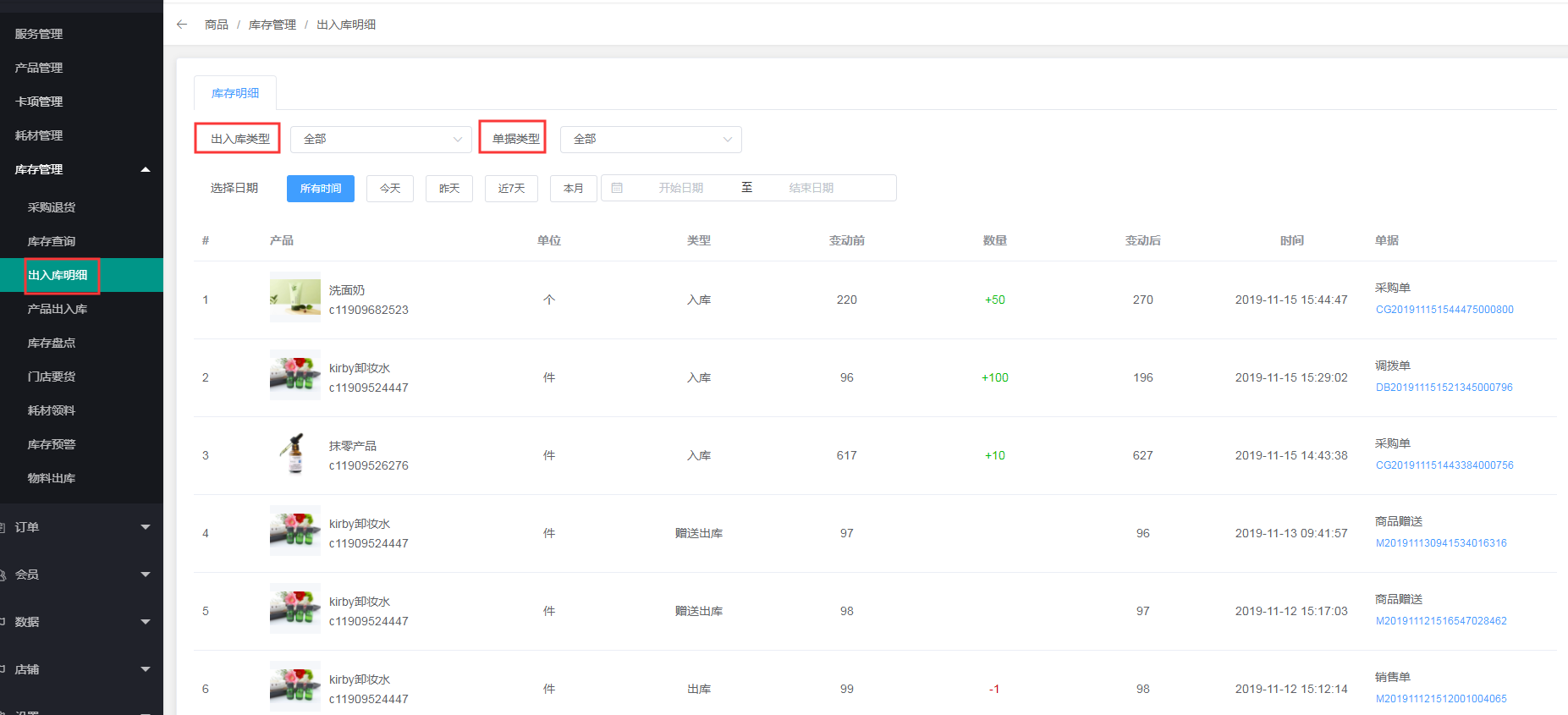The height and width of the screenshot is (715, 1568).
Task: Go to 门店要货 in the sidebar
Action: [52, 377]
